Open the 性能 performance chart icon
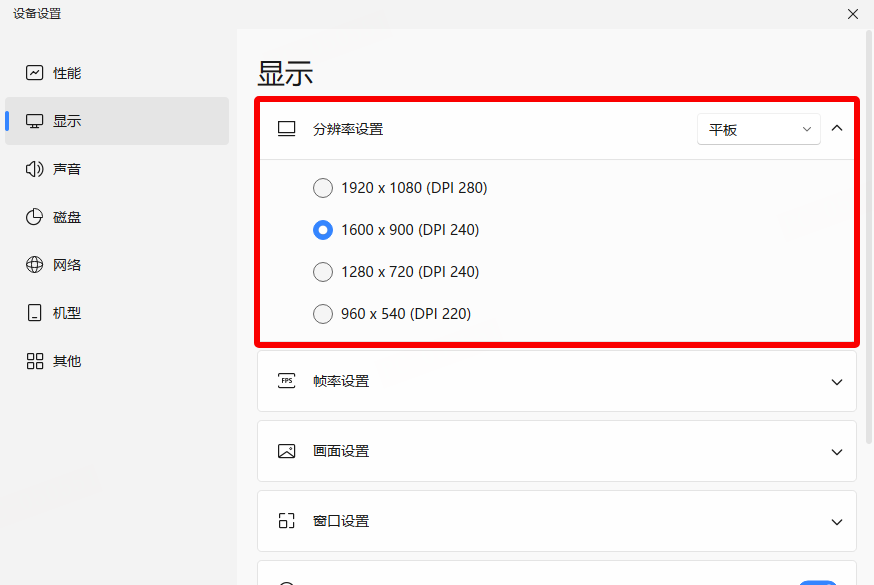874x585 pixels. click(35, 73)
